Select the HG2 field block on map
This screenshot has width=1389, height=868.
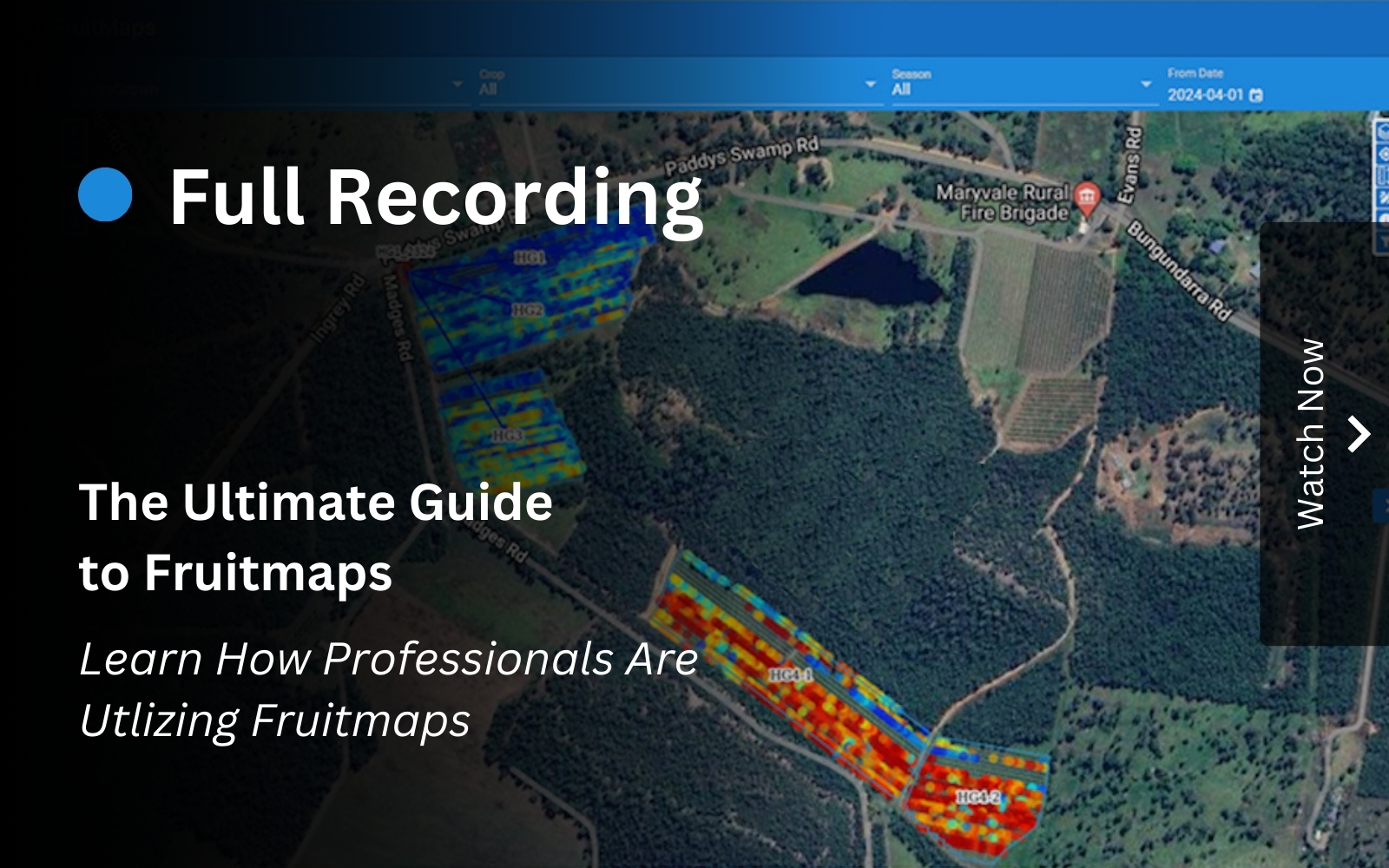[x=527, y=310]
